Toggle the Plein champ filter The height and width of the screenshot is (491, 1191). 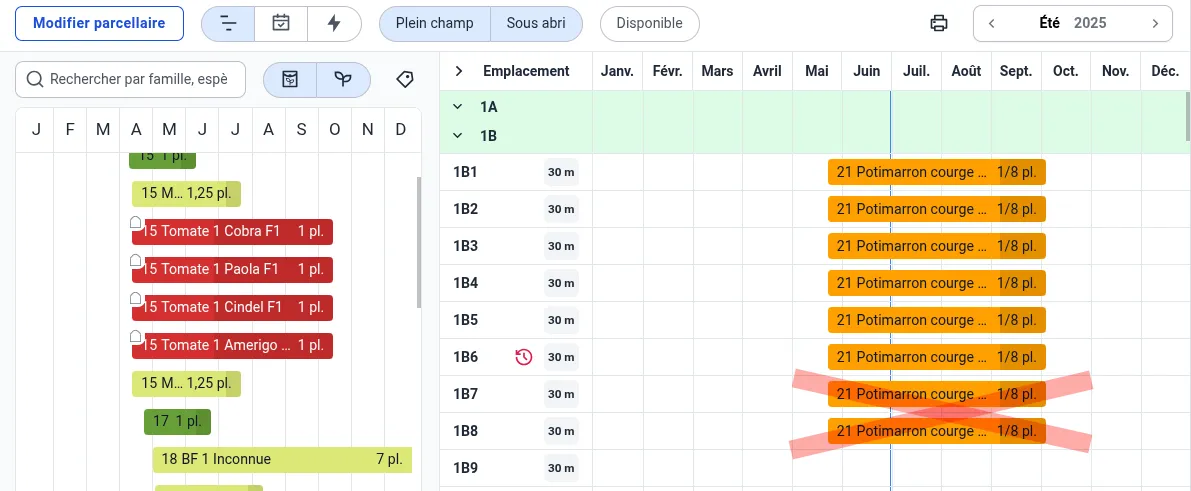[434, 24]
